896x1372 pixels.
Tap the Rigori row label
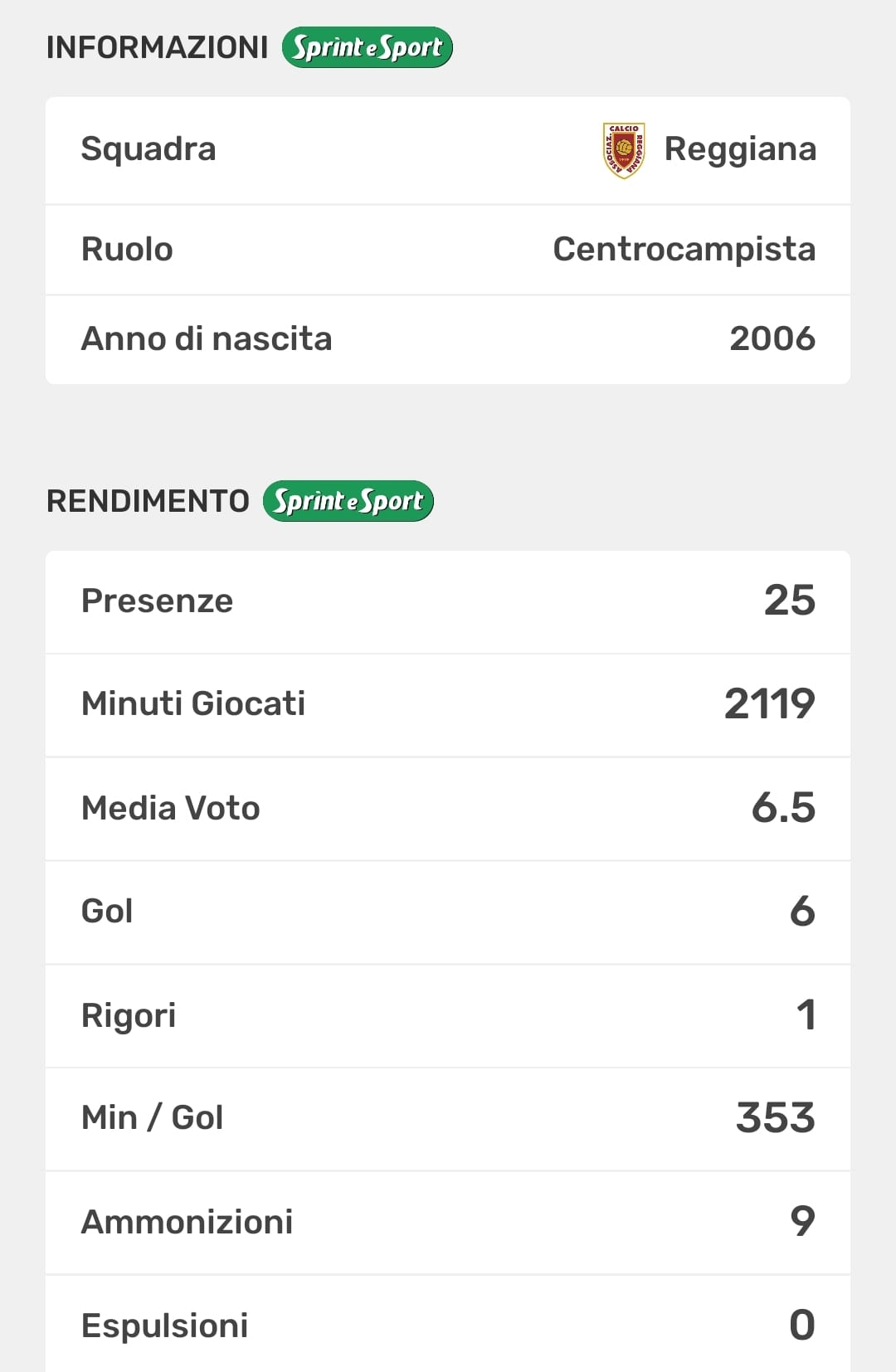tap(129, 1015)
